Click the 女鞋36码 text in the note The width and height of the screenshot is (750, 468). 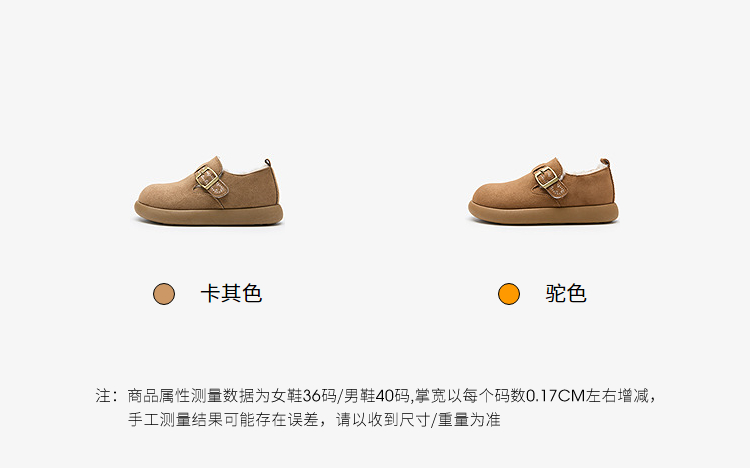304,396
